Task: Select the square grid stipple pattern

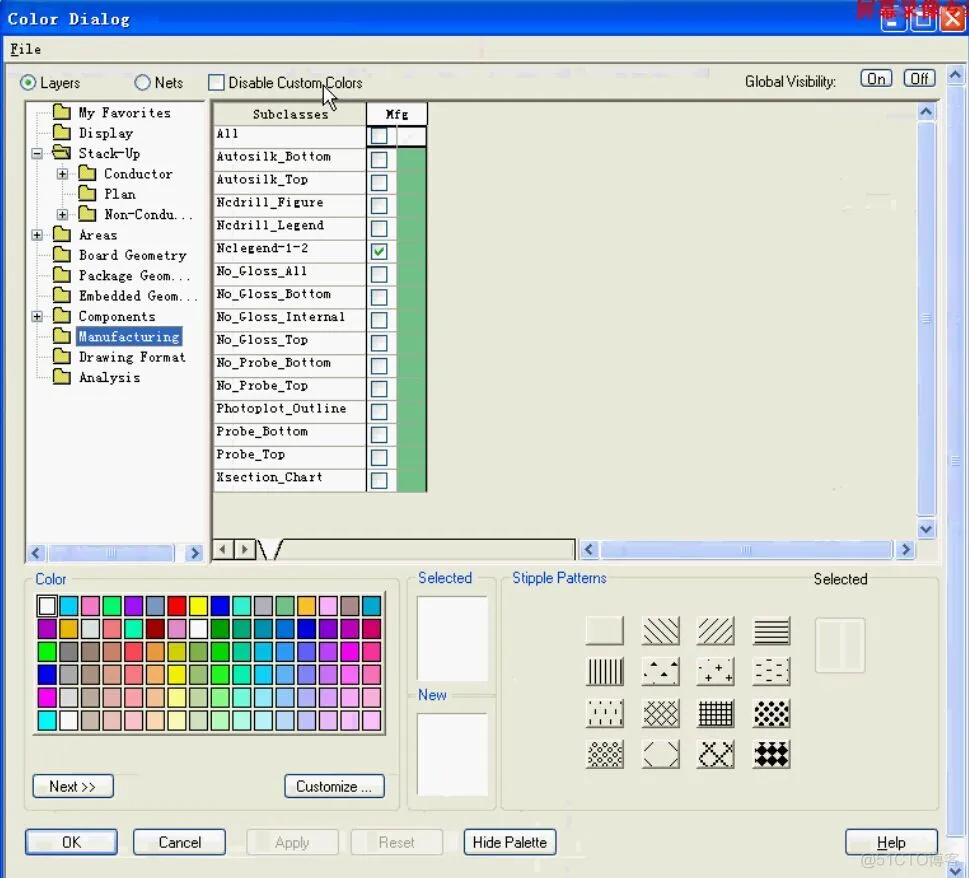Action: [716, 713]
